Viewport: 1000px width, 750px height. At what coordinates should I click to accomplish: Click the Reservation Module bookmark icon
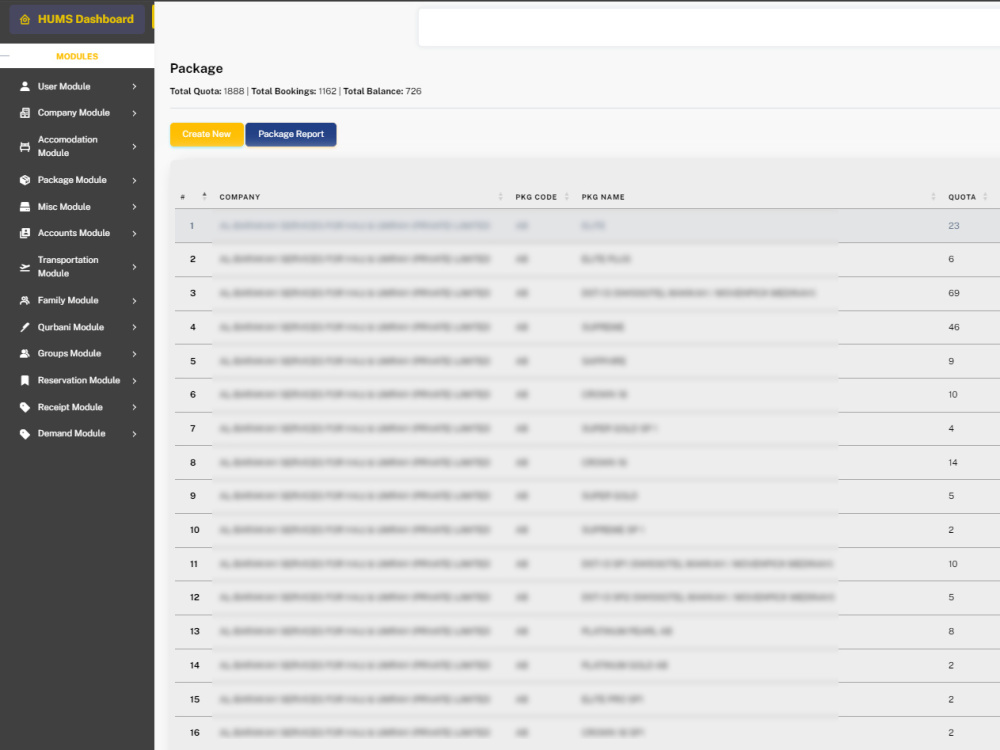[x=25, y=380]
